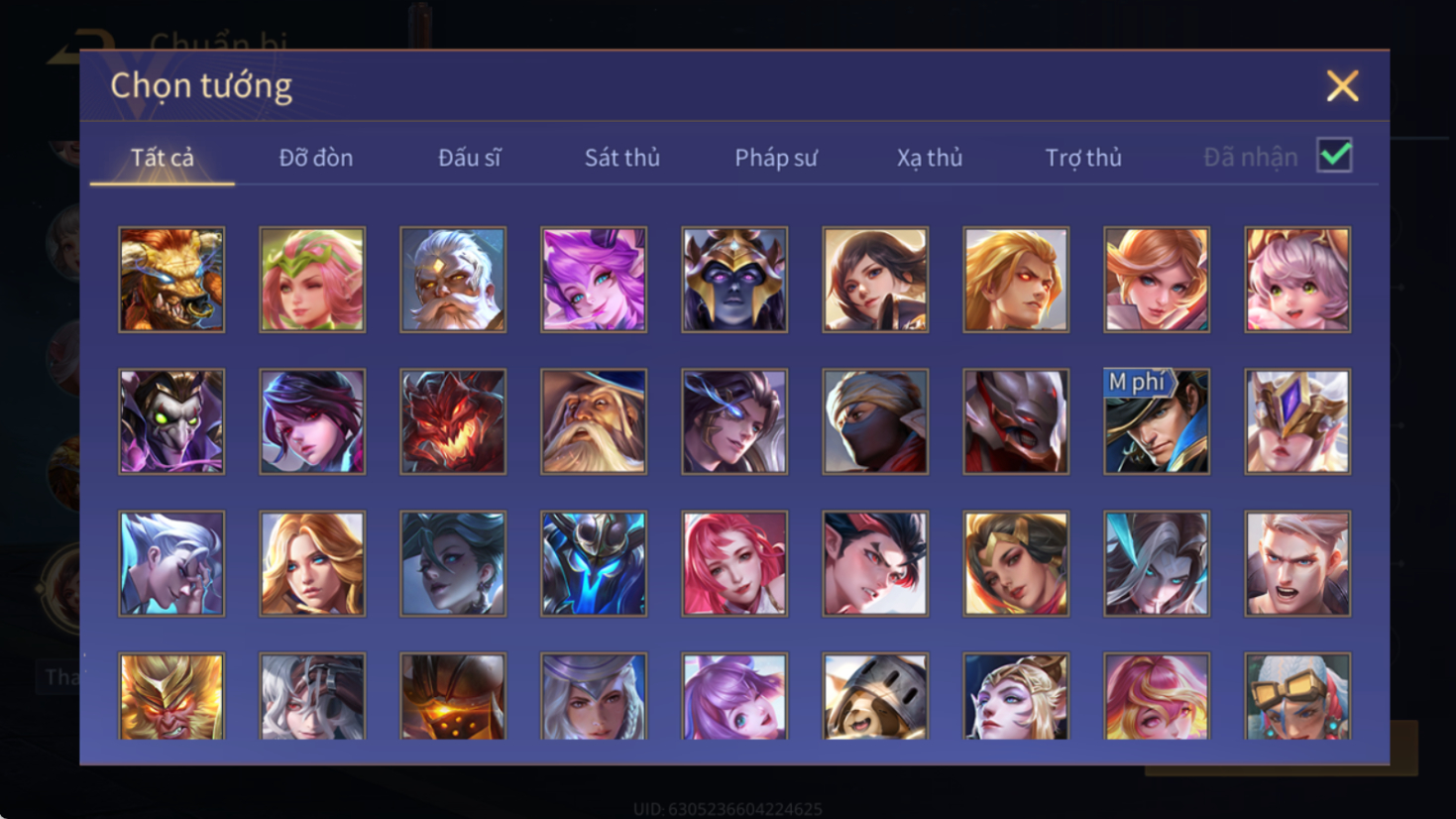1456x819 pixels.
Task: Select the 'Đấu sĩ' tab
Action: pyautogui.click(x=470, y=158)
